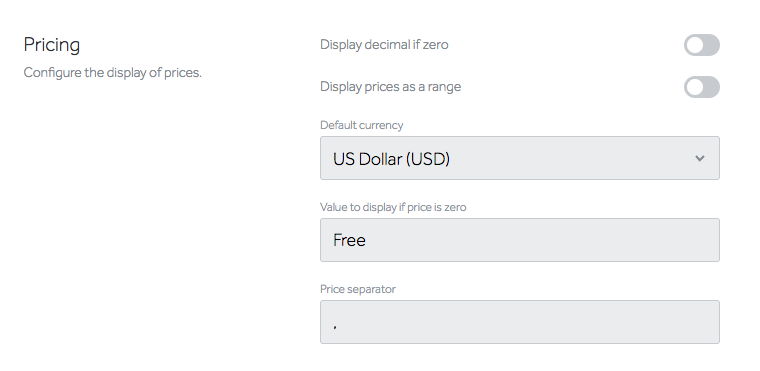Screen dimensions: 760x371
Task: Click the Price separator field label
Action: pos(358,289)
